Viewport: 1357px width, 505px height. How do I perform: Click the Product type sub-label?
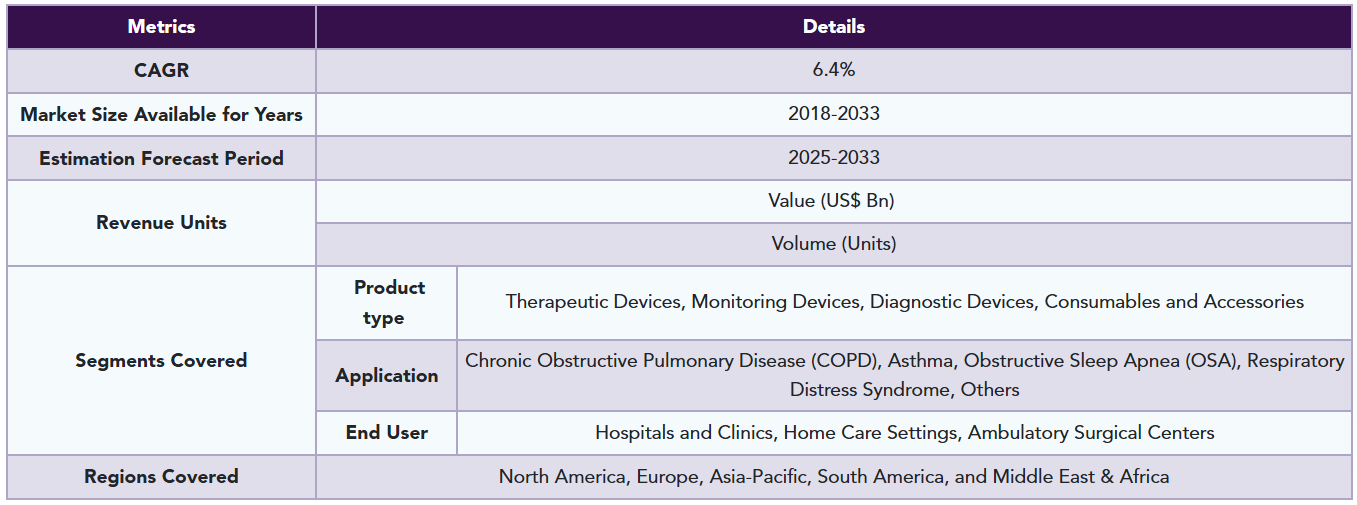388,302
